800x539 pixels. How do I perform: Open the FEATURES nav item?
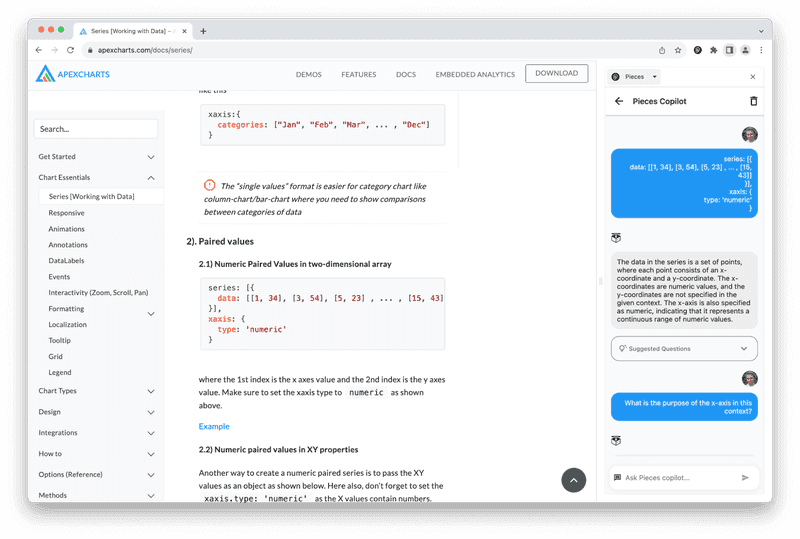359,75
